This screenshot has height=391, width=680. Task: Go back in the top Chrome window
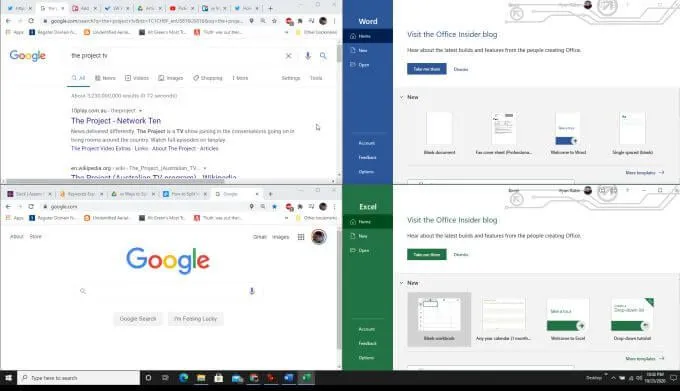click(x=8, y=21)
